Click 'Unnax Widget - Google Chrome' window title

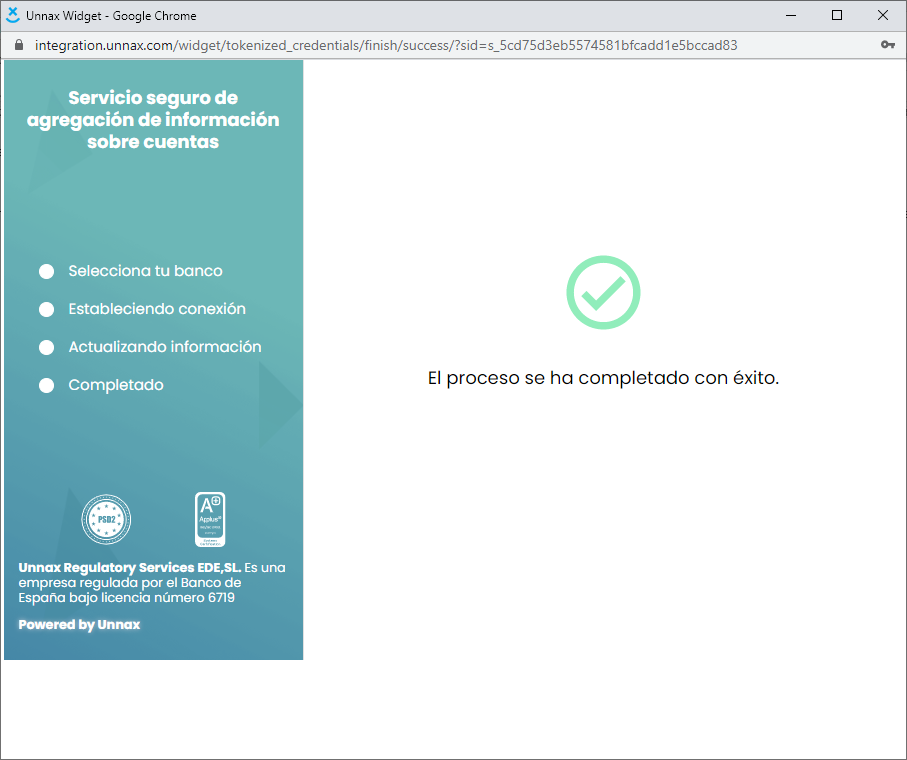pyautogui.click(x=111, y=16)
